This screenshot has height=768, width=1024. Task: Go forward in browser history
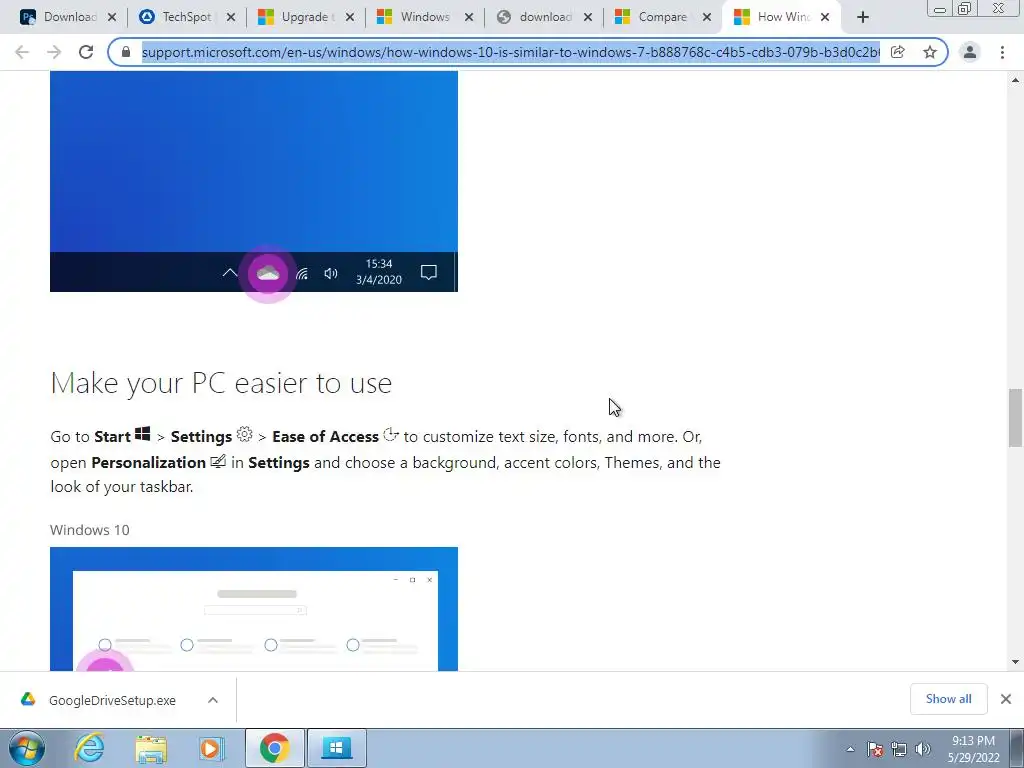click(54, 52)
